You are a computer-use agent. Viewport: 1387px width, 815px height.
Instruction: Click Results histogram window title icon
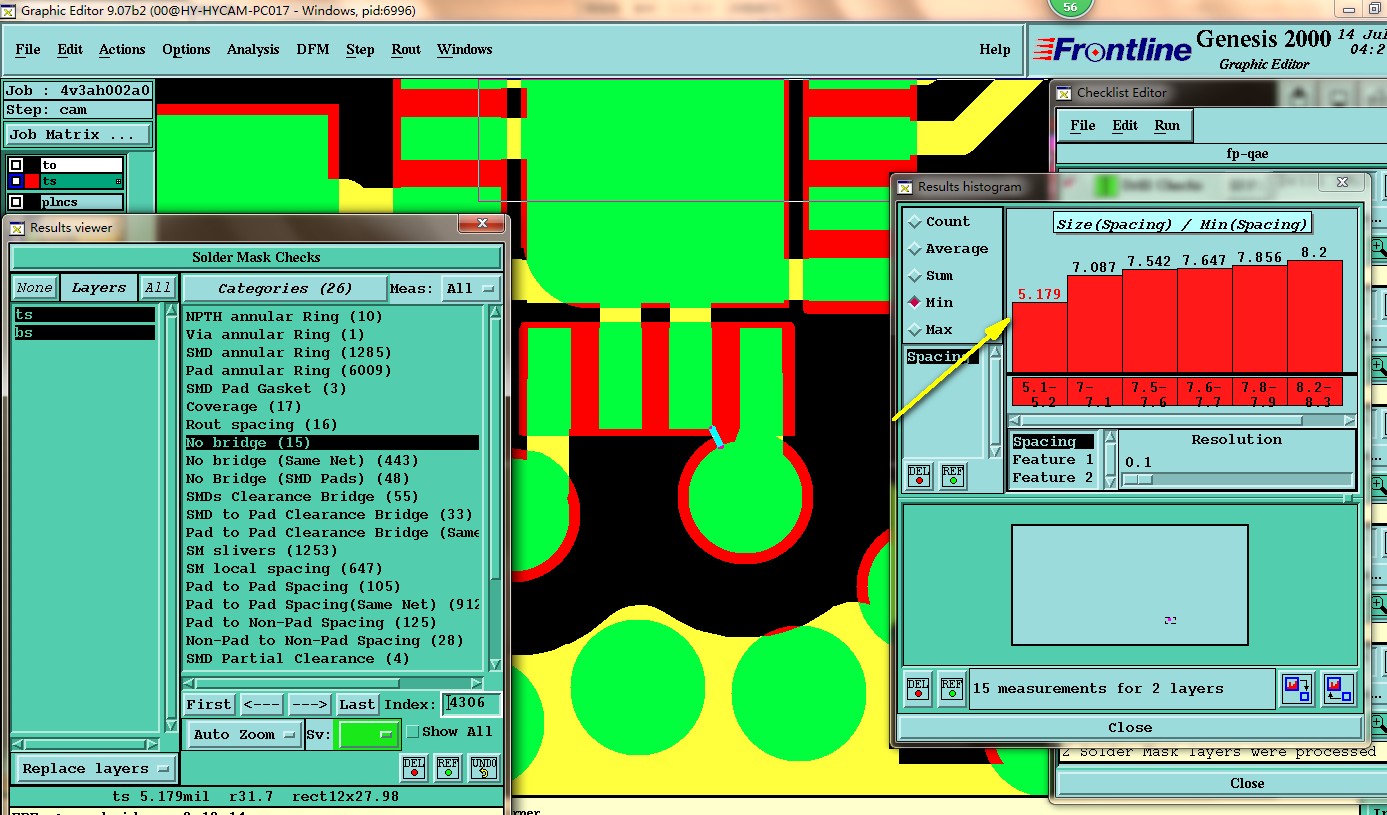[x=905, y=186]
